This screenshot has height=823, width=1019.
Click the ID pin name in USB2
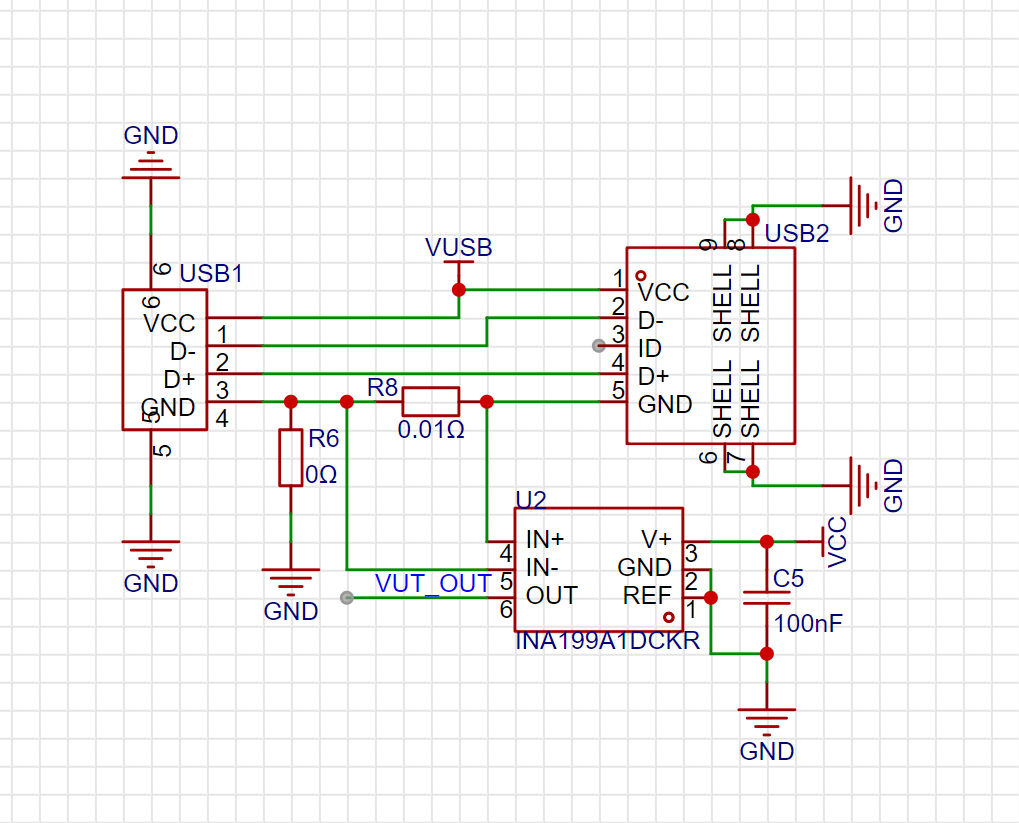pyautogui.click(x=649, y=349)
